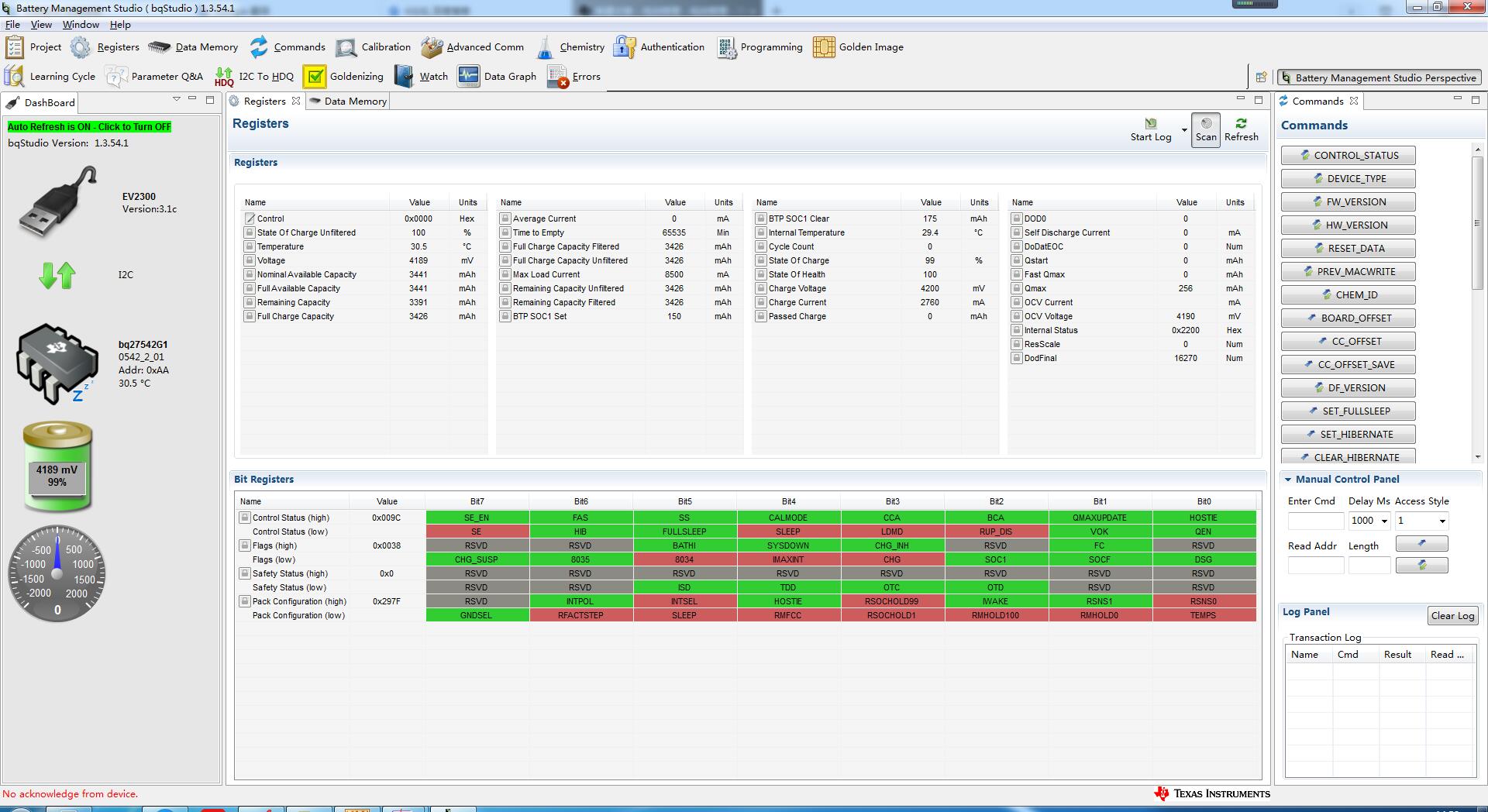1488x812 pixels.
Task: Click the Clear Log button
Action: click(1453, 616)
